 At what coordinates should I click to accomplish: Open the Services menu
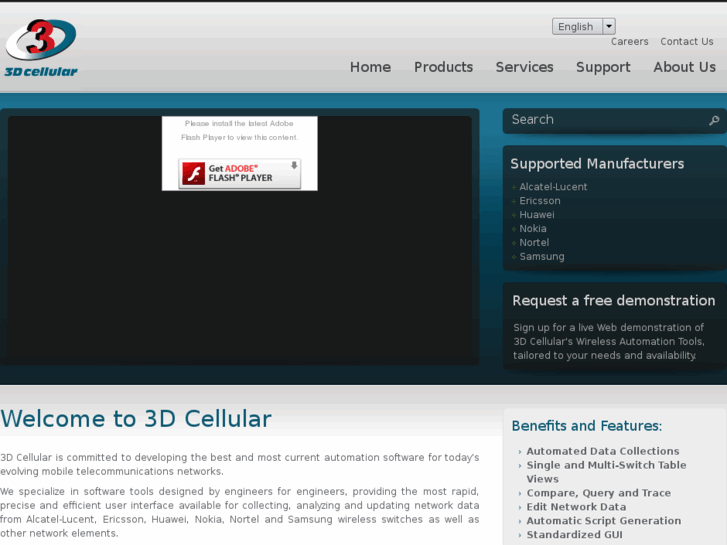click(524, 67)
